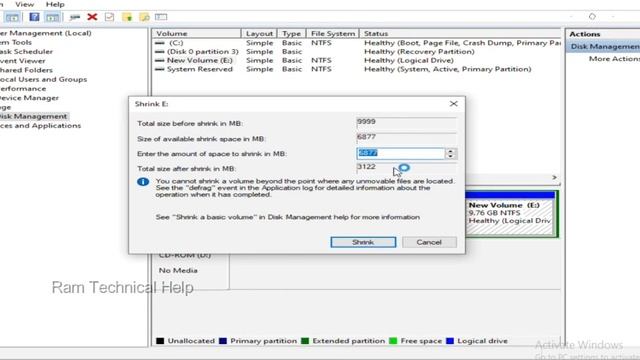Select the (Disk 0 partition 3) volume row

(357, 52)
